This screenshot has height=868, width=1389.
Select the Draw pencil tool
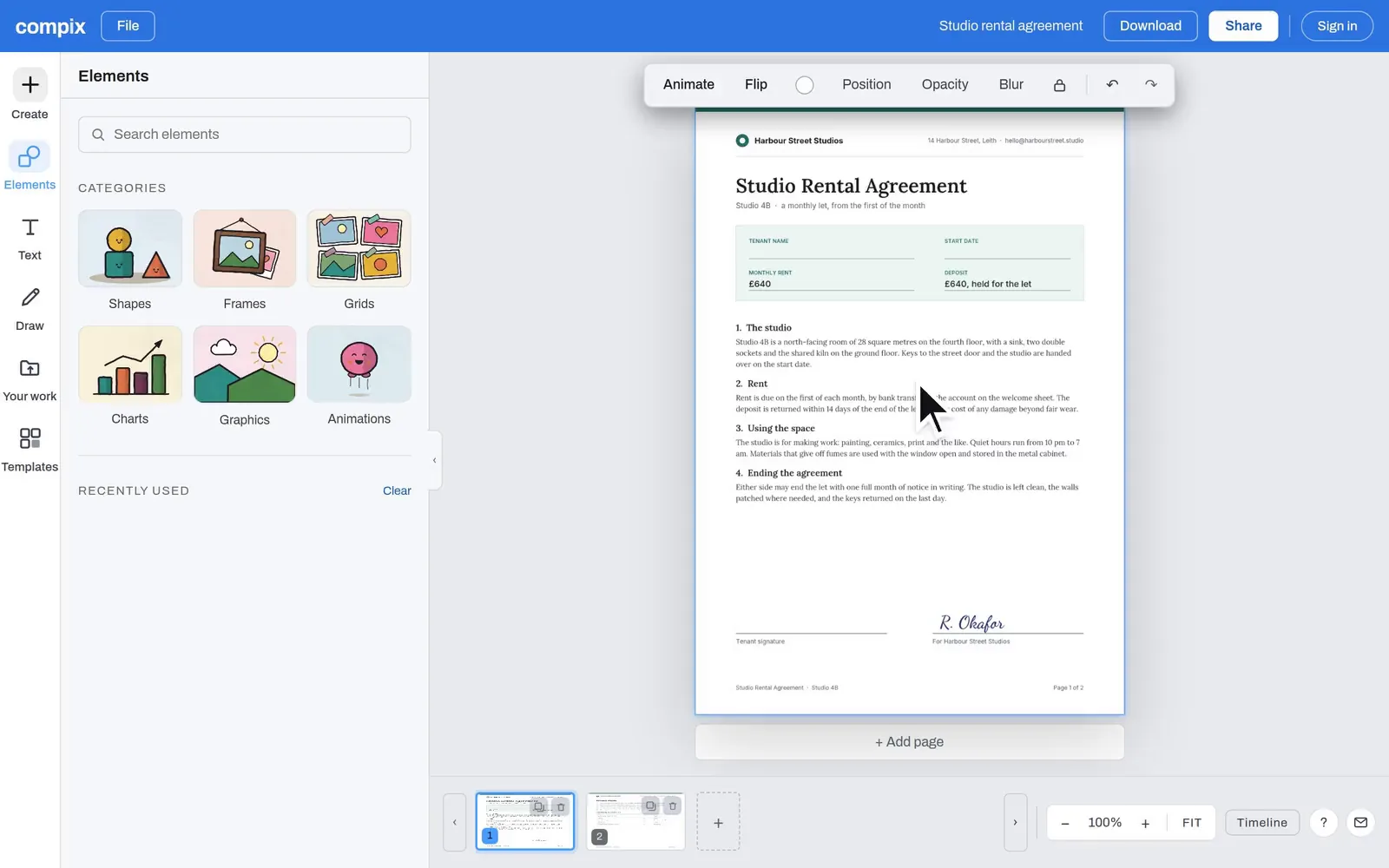tap(30, 309)
